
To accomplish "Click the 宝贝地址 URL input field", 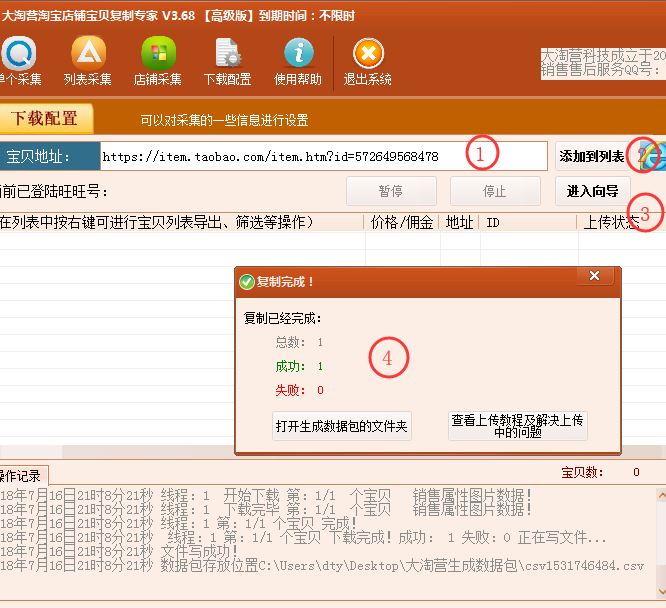I will 324,156.
